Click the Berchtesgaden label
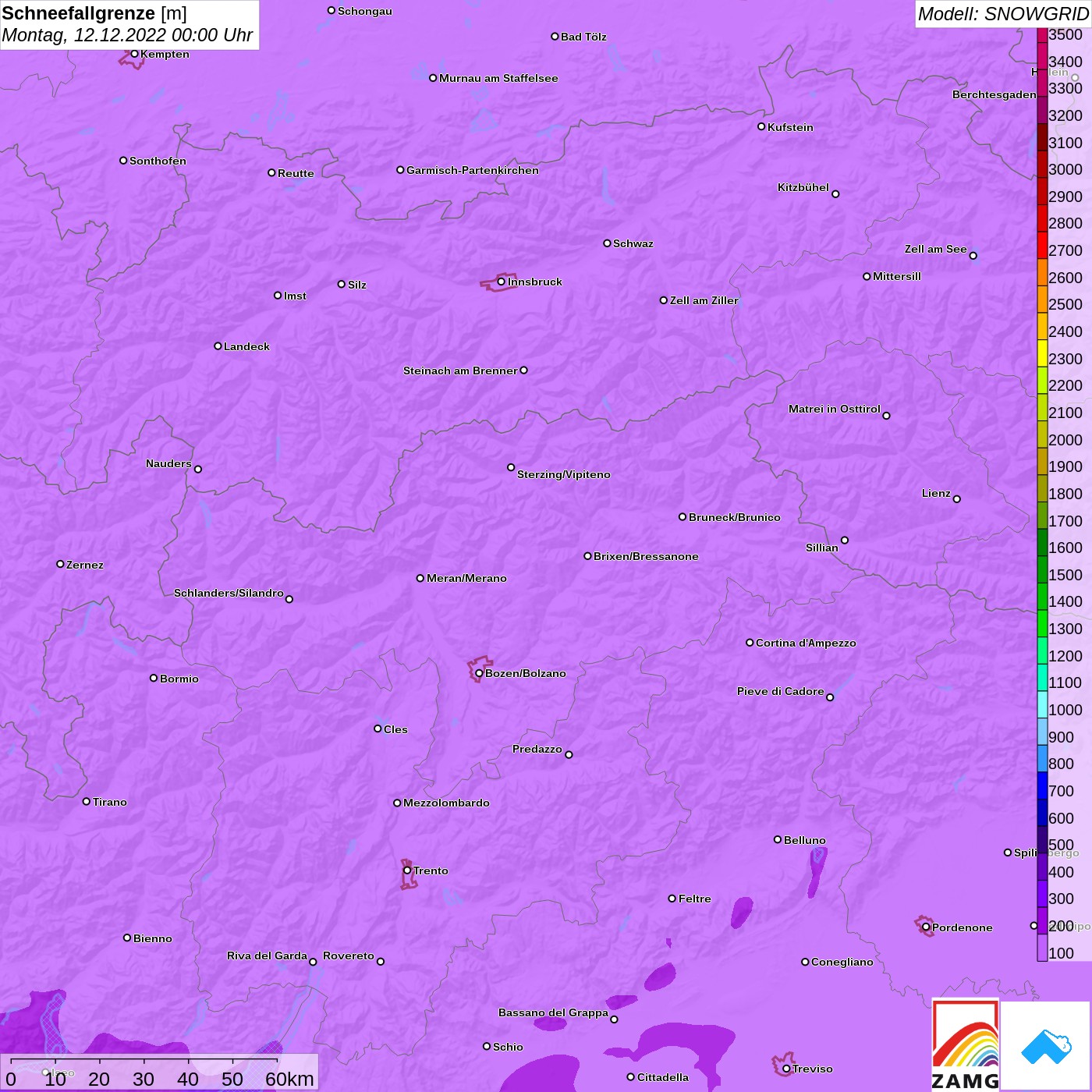 pos(994,94)
